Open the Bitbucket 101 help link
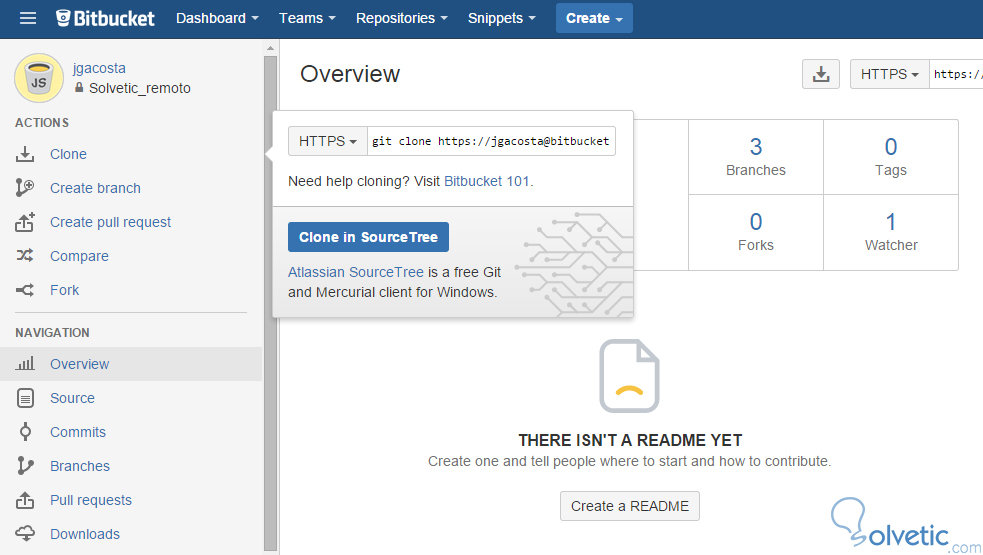The image size is (983, 555). pos(487,181)
